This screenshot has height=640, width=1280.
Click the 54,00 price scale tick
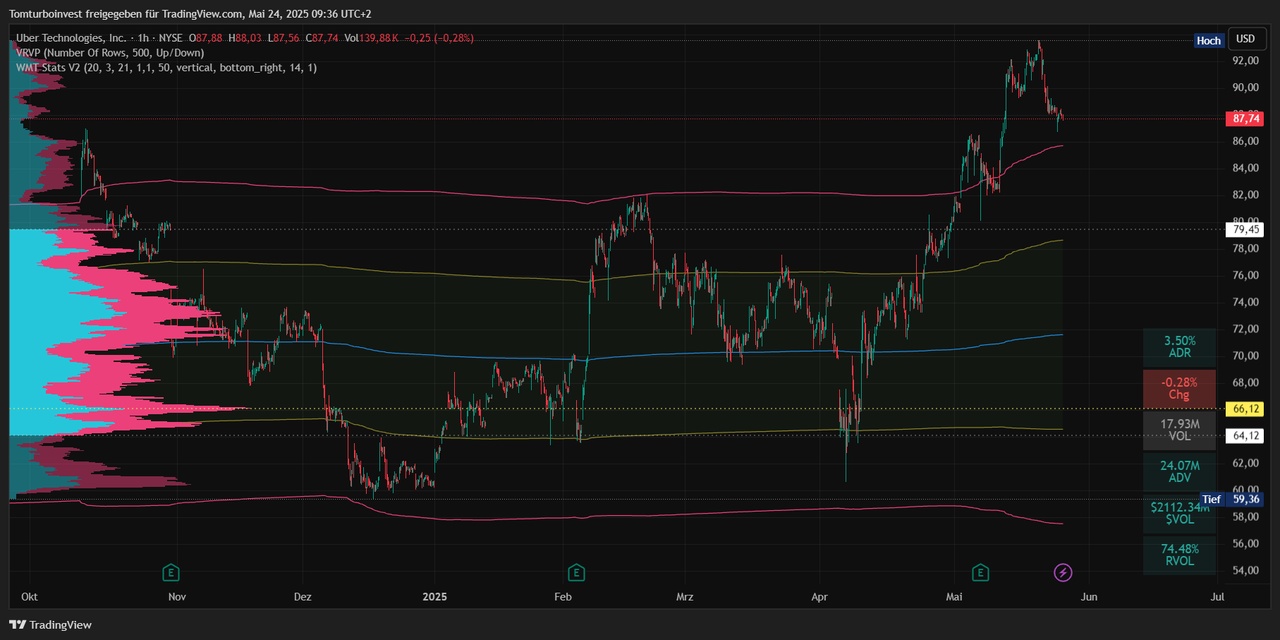(x=1245, y=570)
